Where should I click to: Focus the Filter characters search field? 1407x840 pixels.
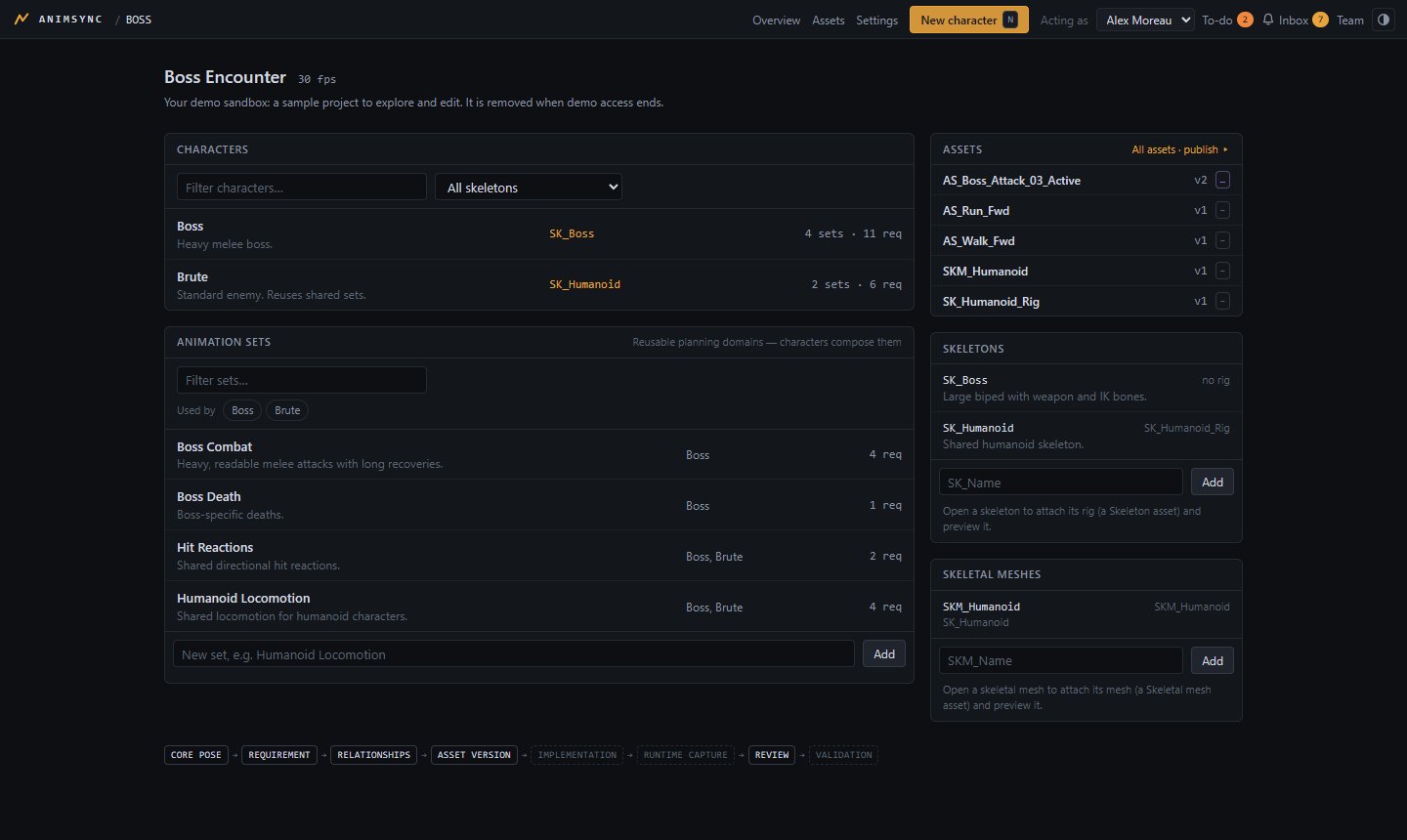click(302, 188)
